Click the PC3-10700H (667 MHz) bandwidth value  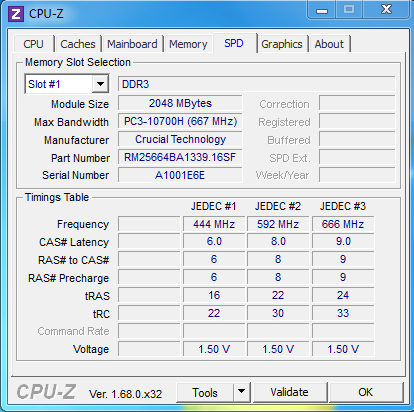[x=180, y=121]
